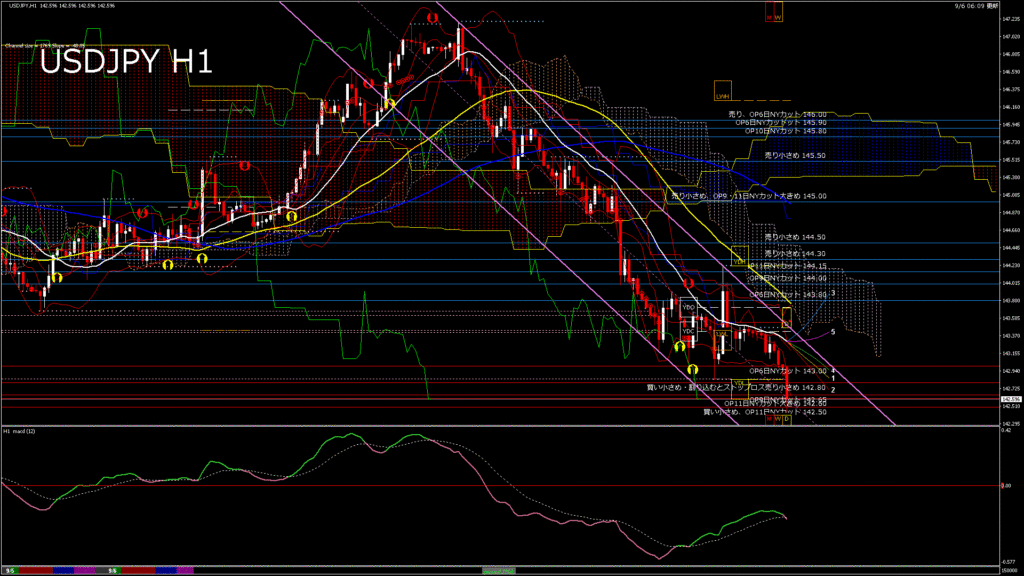Click the large USDJPY H1 title text
The image size is (1024, 576).
[x=126, y=62]
